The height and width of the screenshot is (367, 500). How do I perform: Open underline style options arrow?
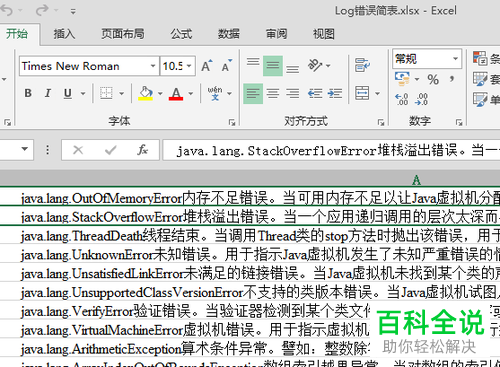point(83,94)
